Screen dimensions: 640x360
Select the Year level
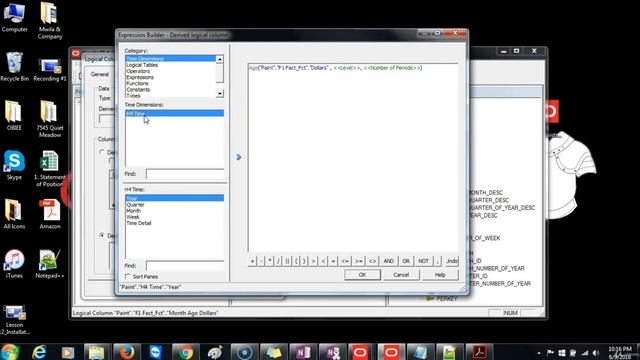point(174,198)
